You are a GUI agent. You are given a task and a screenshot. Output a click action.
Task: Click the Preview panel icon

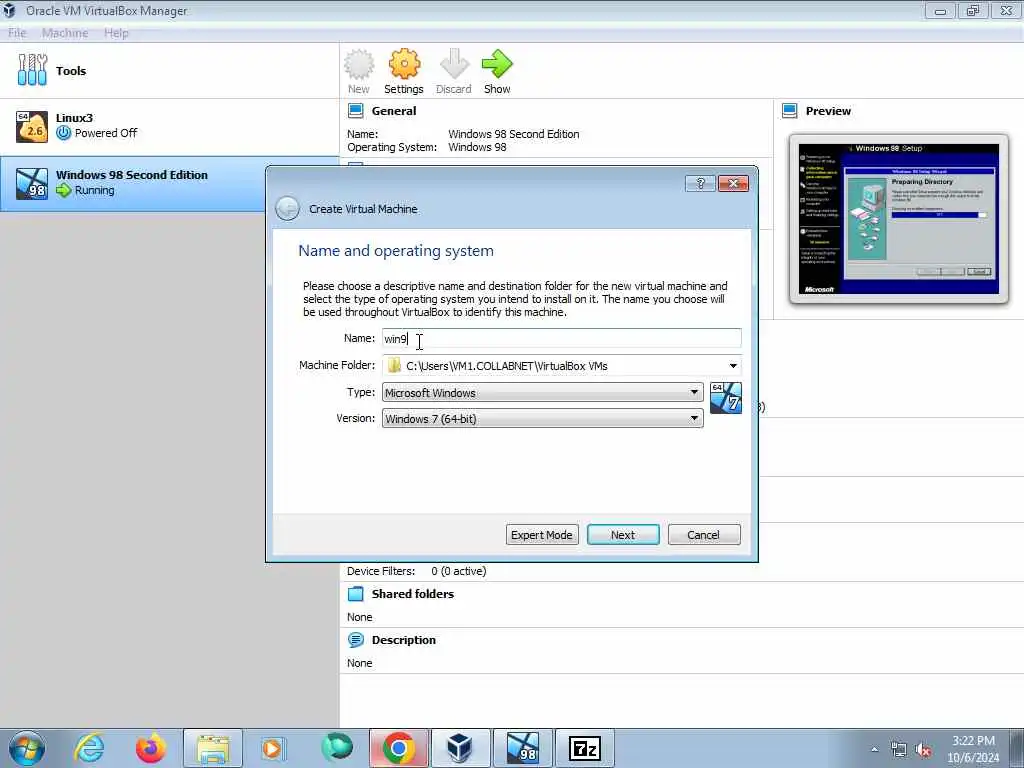pyautogui.click(x=790, y=111)
